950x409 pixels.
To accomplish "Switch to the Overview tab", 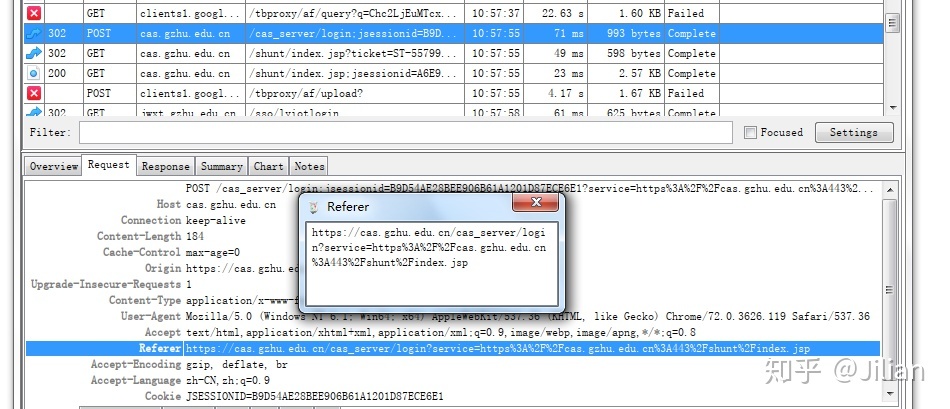I will pos(54,166).
